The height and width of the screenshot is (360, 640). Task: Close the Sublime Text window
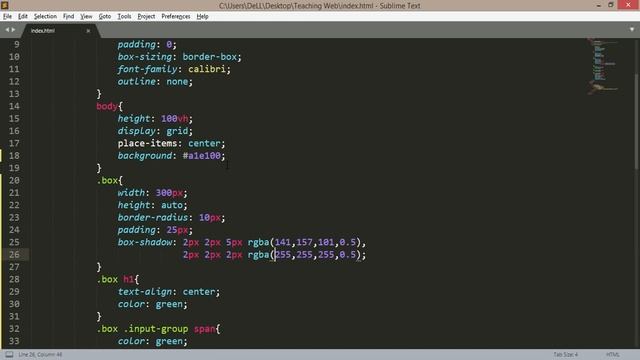tap(629, 5)
